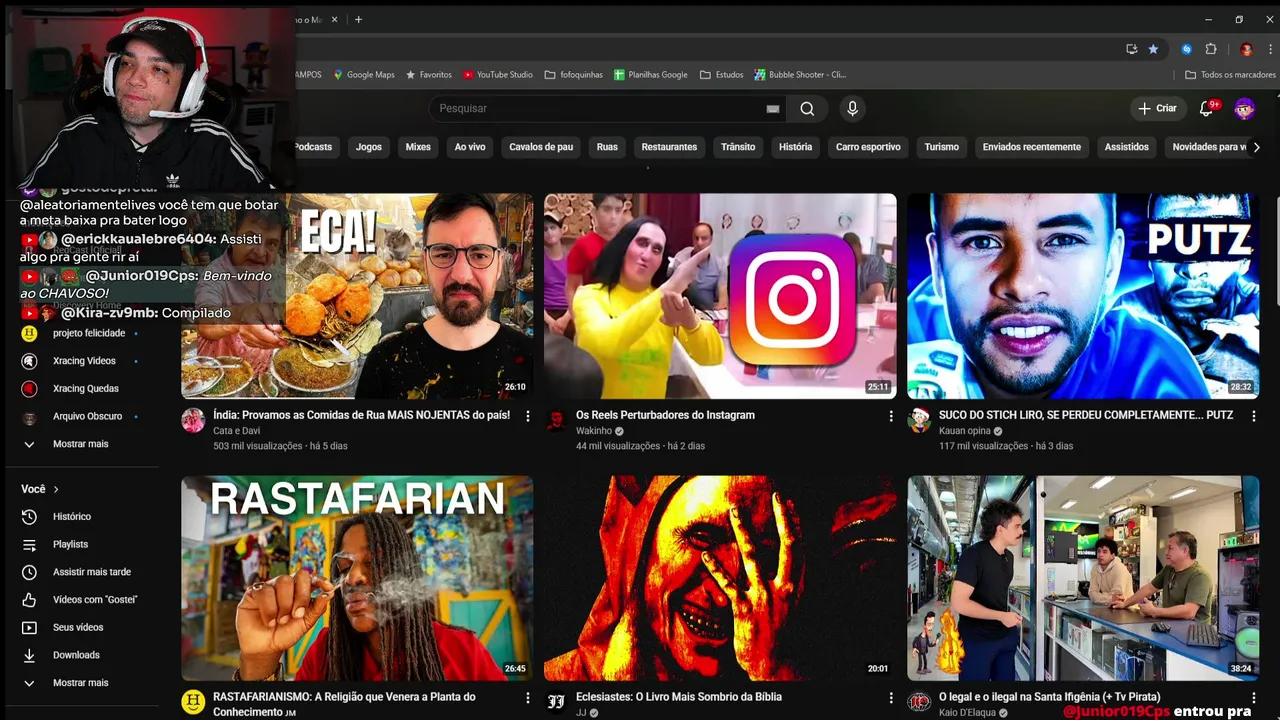Viewport: 1280px width, 720px height.
Task: Open the Estudos bookmarks folder
Action: [x=722, y=75]
